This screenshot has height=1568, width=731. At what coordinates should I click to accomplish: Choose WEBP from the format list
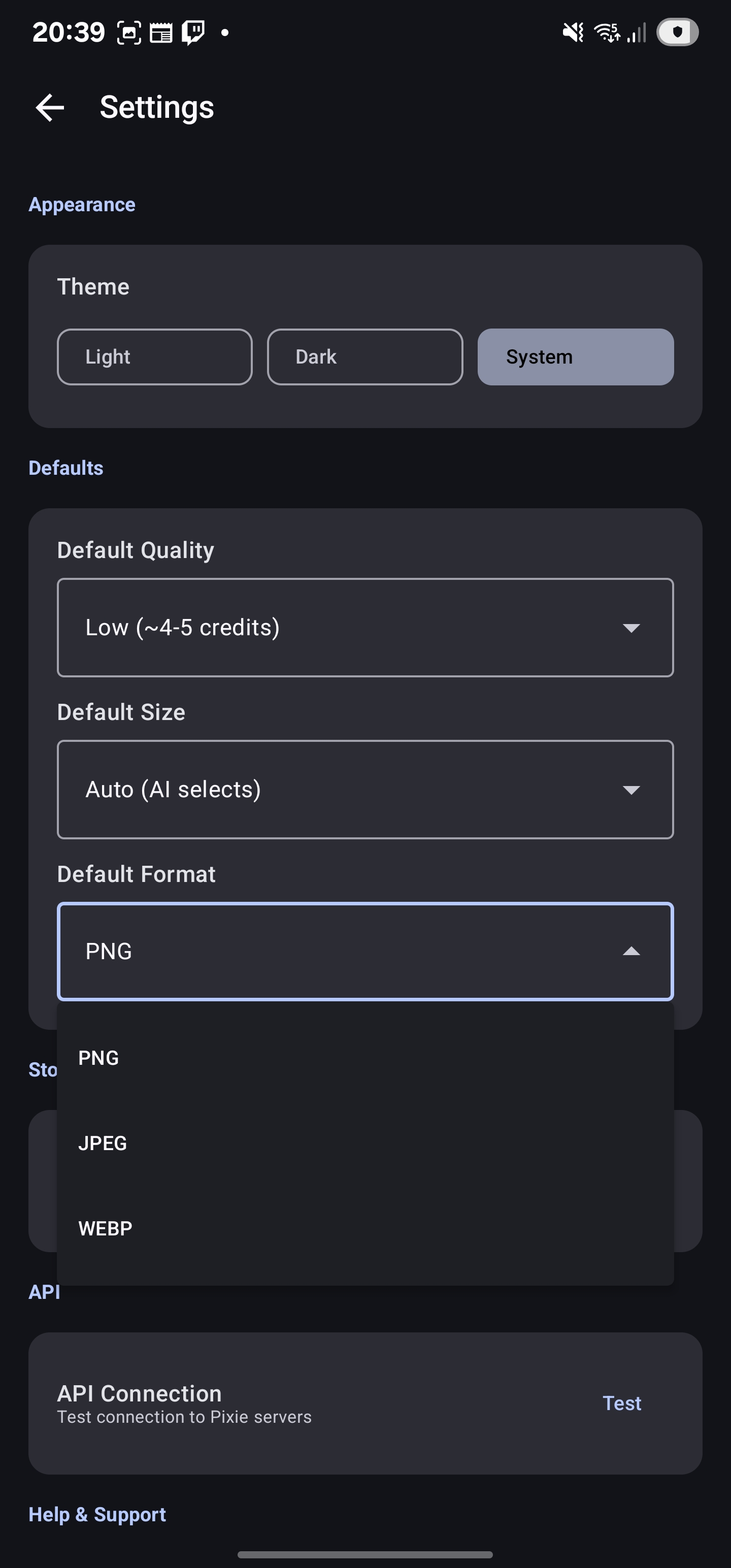pos(105,1228)
